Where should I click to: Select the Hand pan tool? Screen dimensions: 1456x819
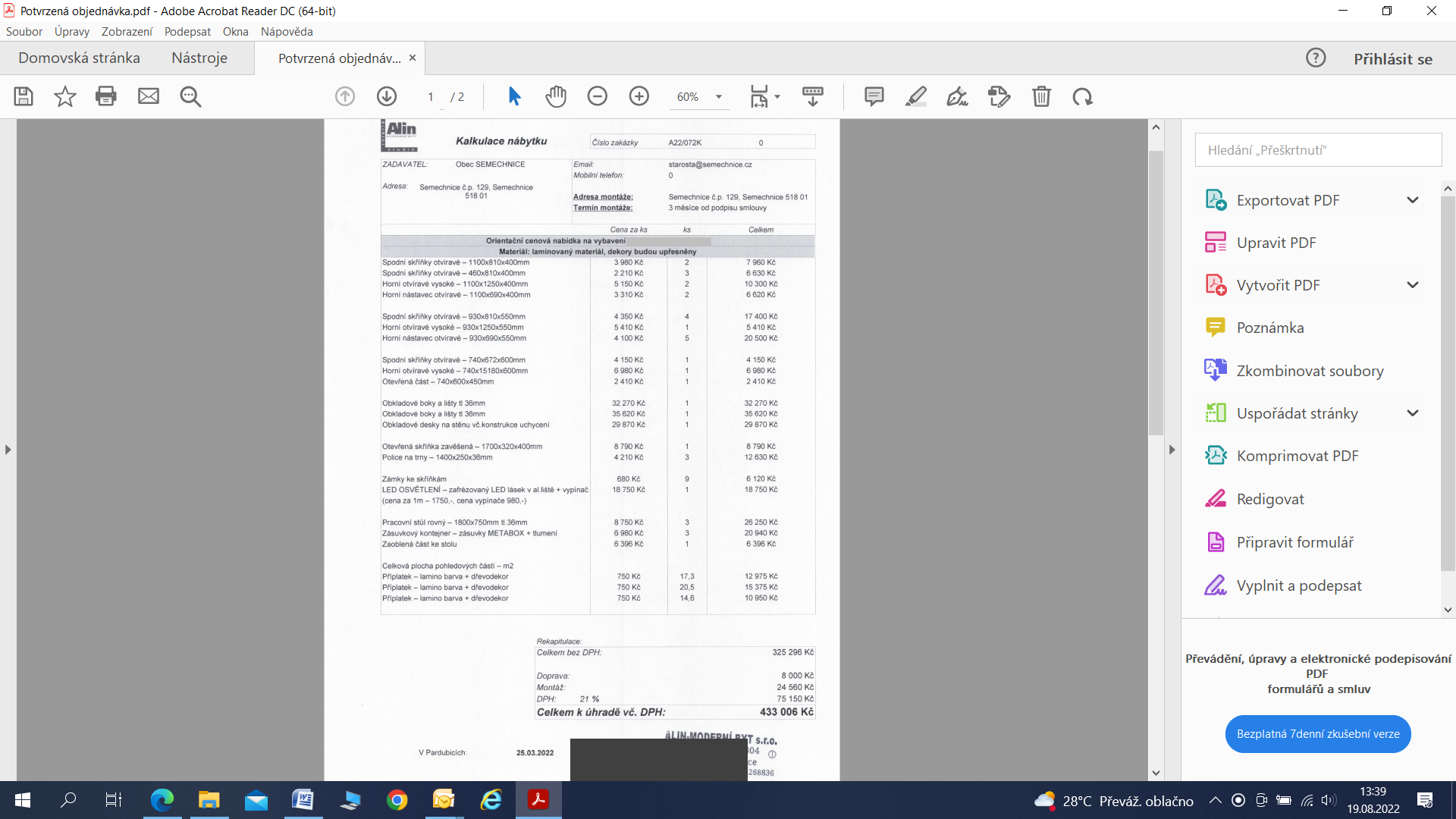pos(556,96)
